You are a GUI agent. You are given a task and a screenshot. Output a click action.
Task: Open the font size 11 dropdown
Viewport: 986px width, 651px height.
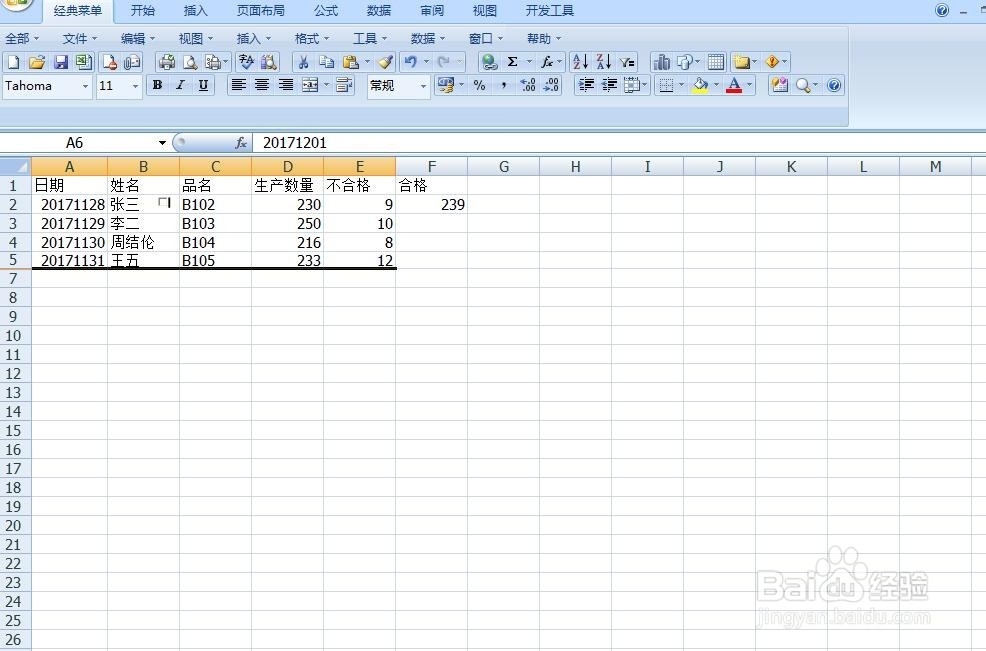point(135,86)
